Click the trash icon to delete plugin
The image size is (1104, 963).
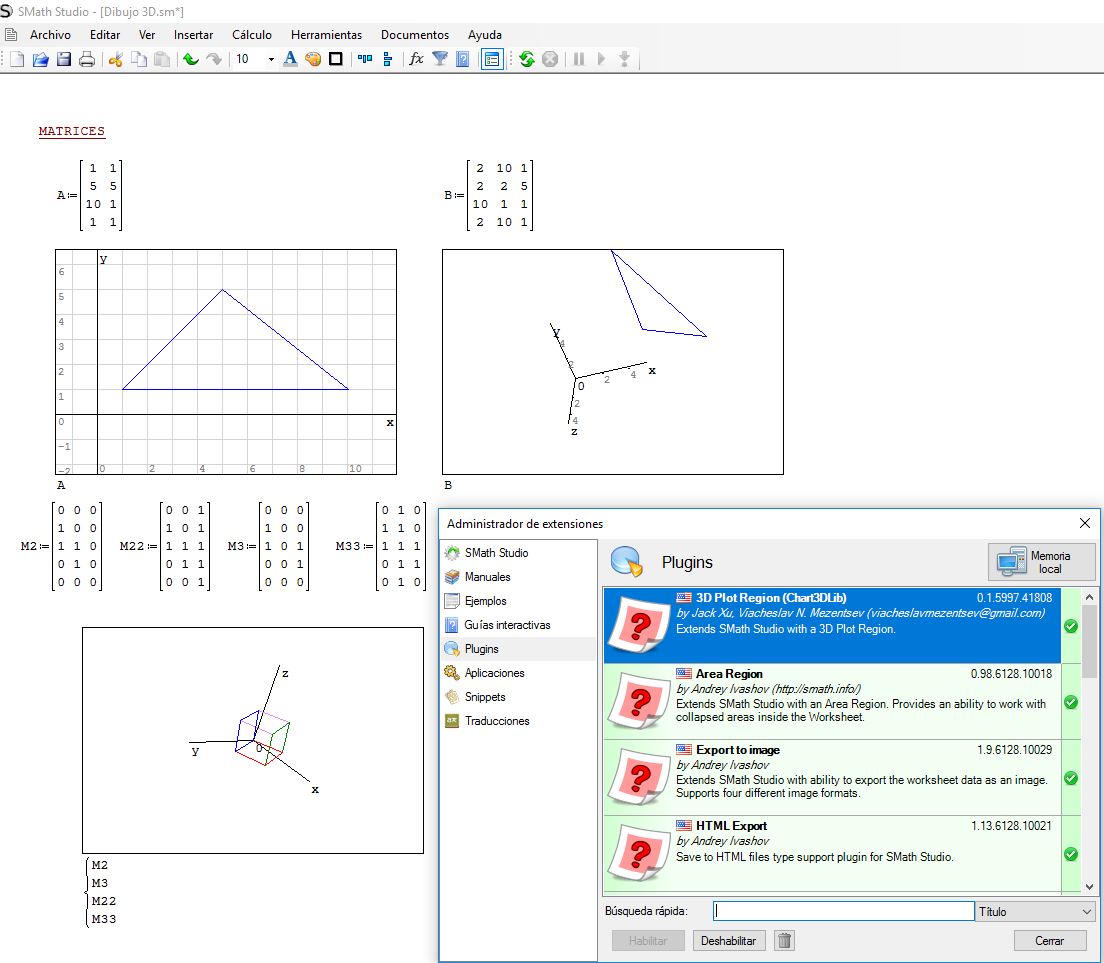point(785,940)
